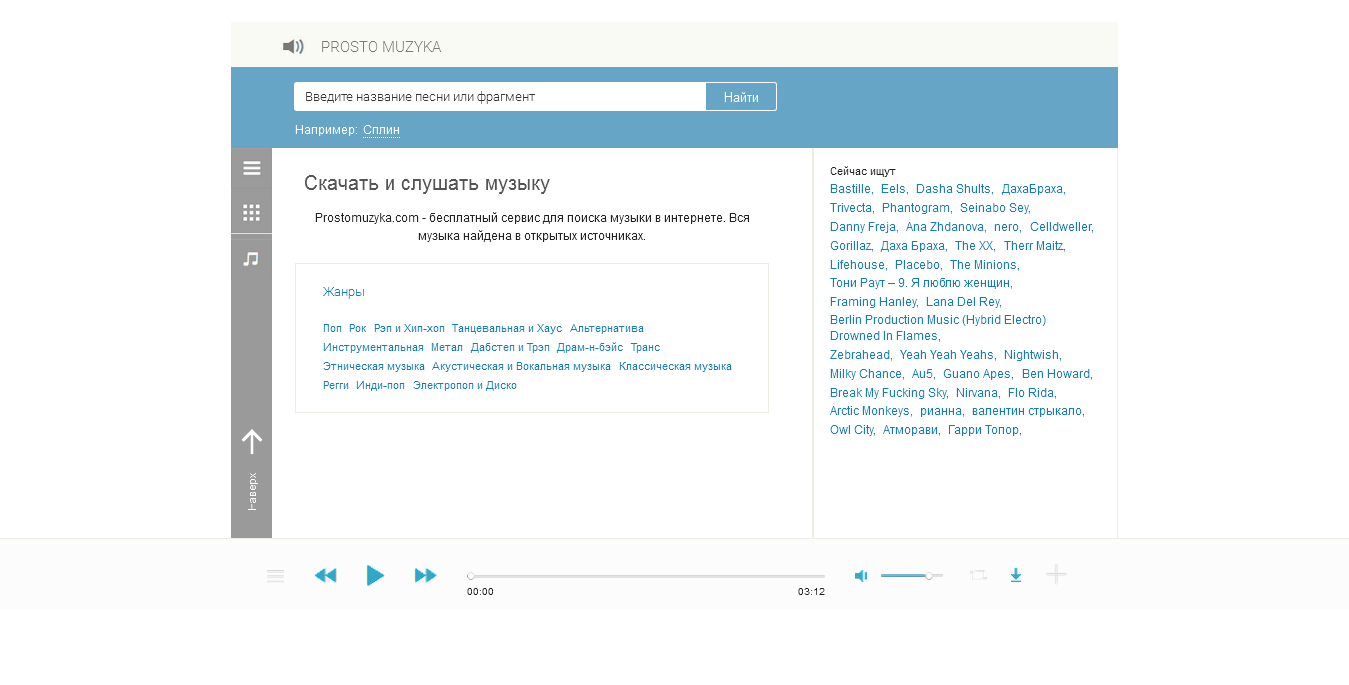Open the Метал genre

[447, 347]
